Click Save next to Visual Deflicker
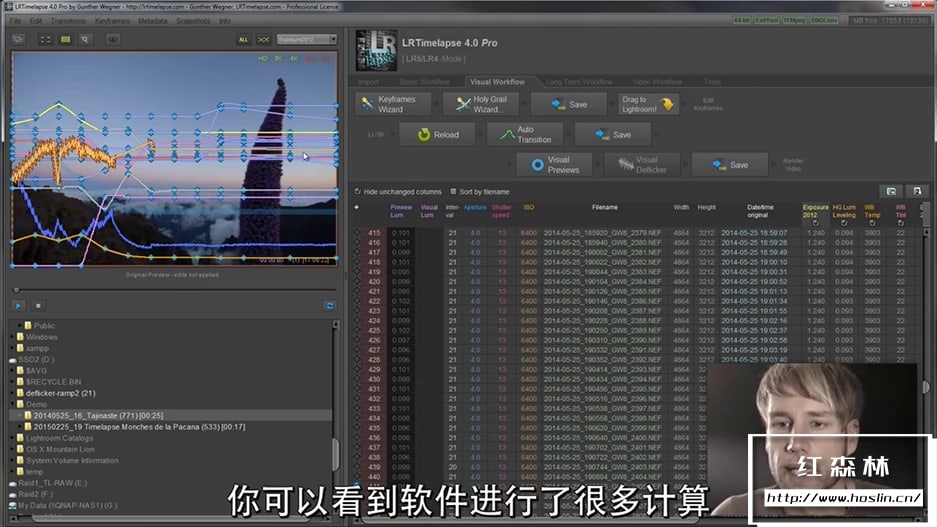The image size is (937, 527). click(x=730, y=164)
